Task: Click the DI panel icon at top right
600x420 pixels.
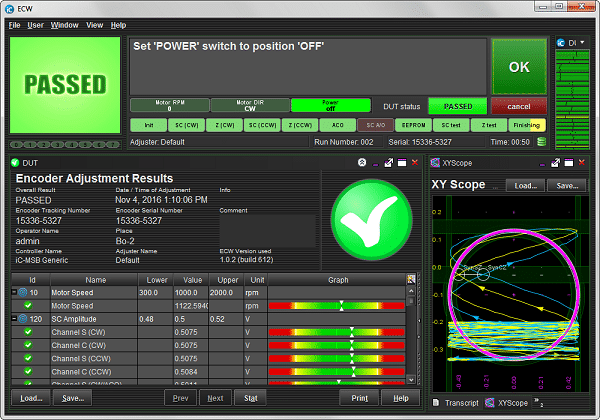Action: coord(559,43)
